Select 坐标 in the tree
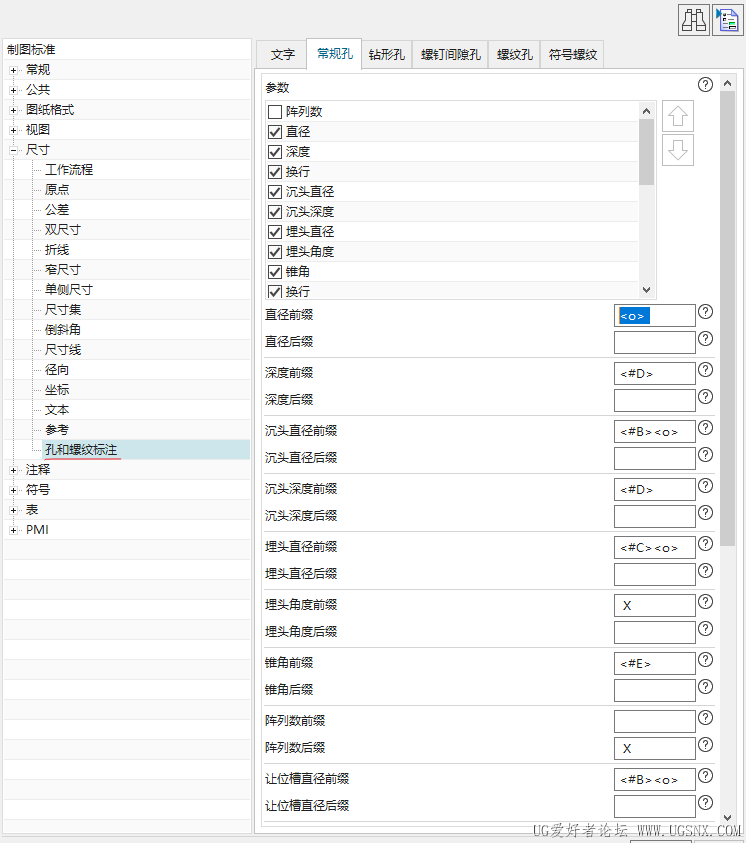746x843 pixels. pyautogui.click(x=57, y=390)
